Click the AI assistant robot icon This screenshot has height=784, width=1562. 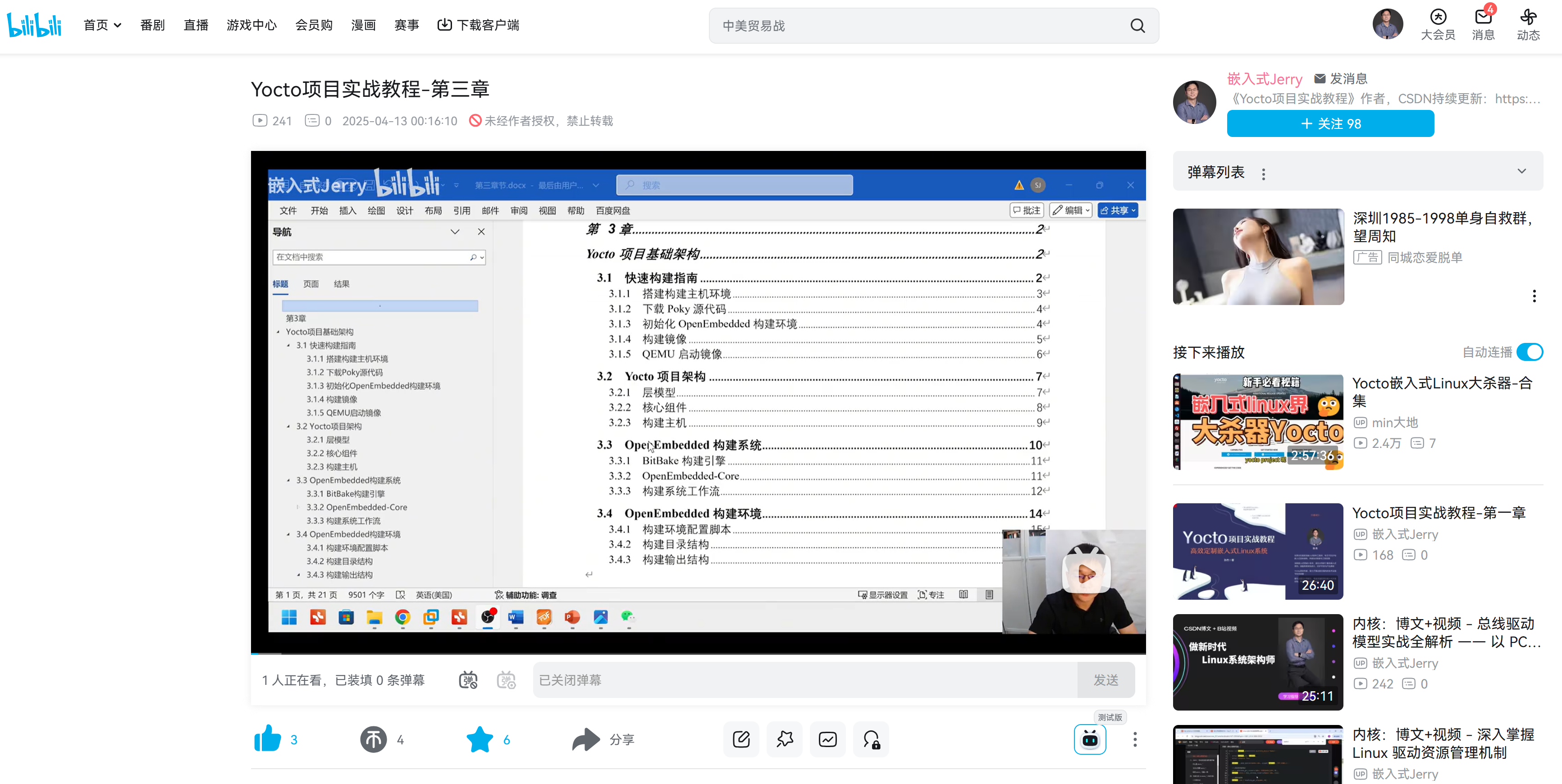point(1090,739)
